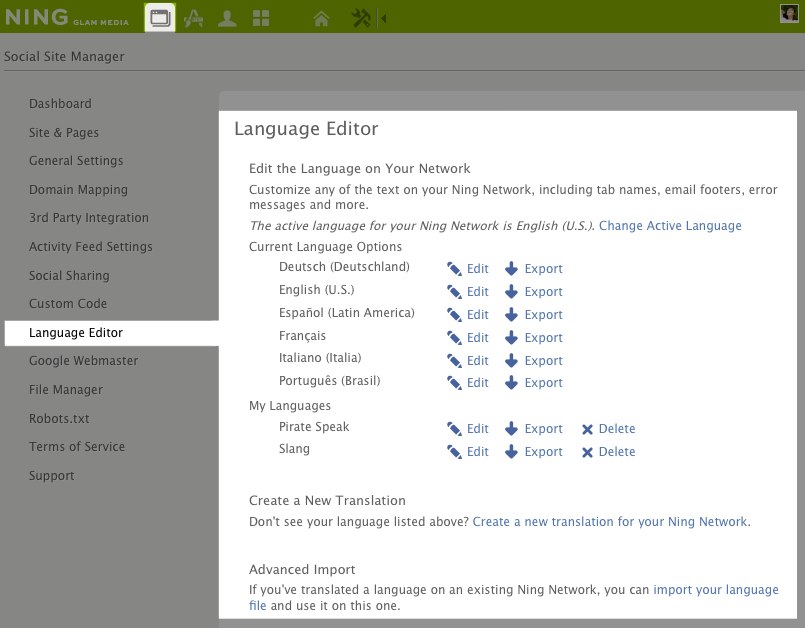Click the Social Site Manager window icon
Viewport: 805px width, 628px height.
coord(160,17)
